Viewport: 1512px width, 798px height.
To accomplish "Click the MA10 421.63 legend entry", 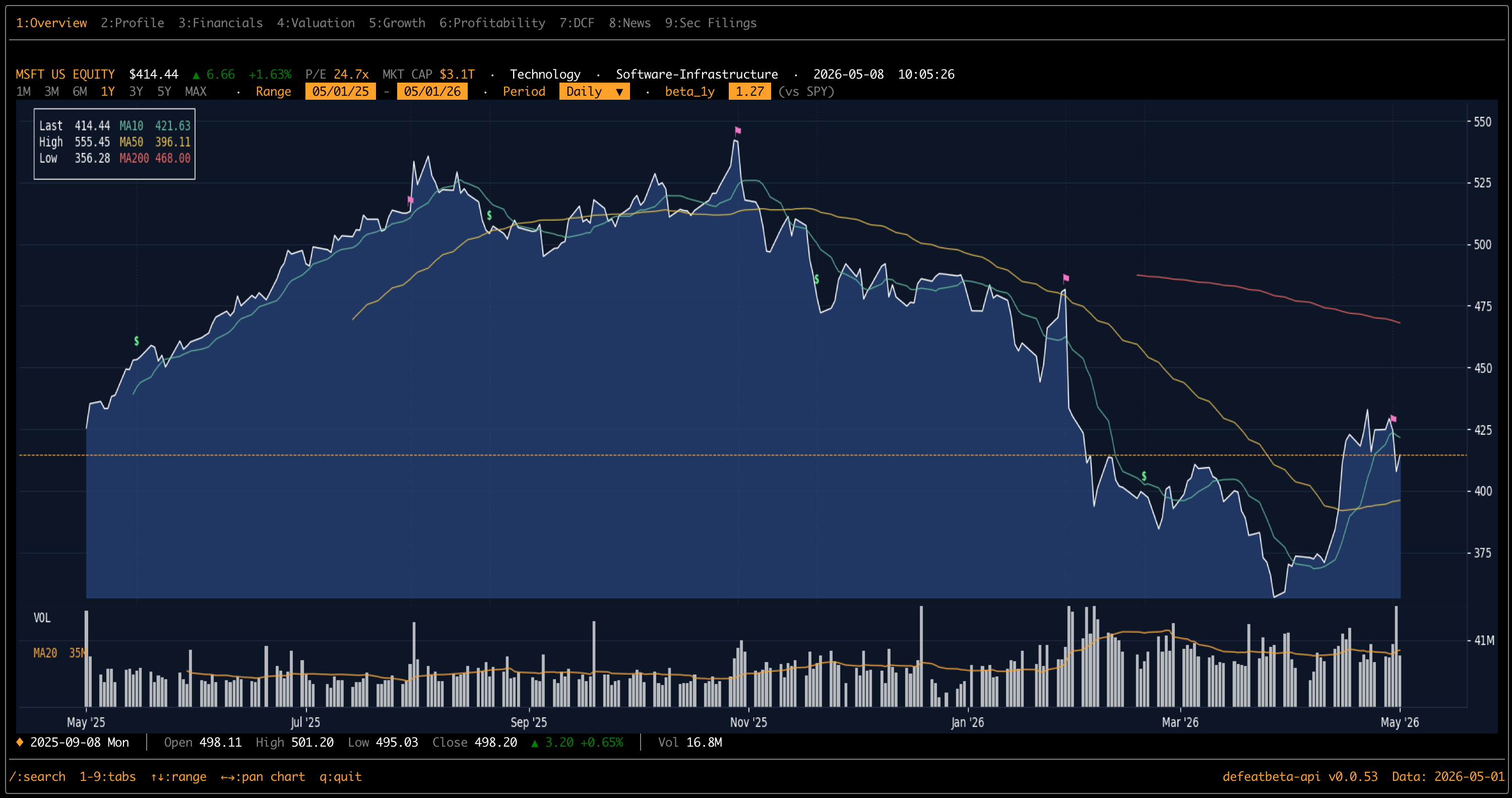I will pyautogui.click(x=155, y=125).
